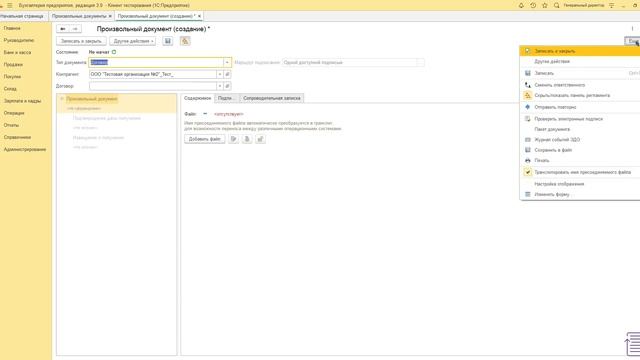Click the notifications bell icon
Image resolution: width=640 pixels, height=360 pixels.
tap(521, 5)
